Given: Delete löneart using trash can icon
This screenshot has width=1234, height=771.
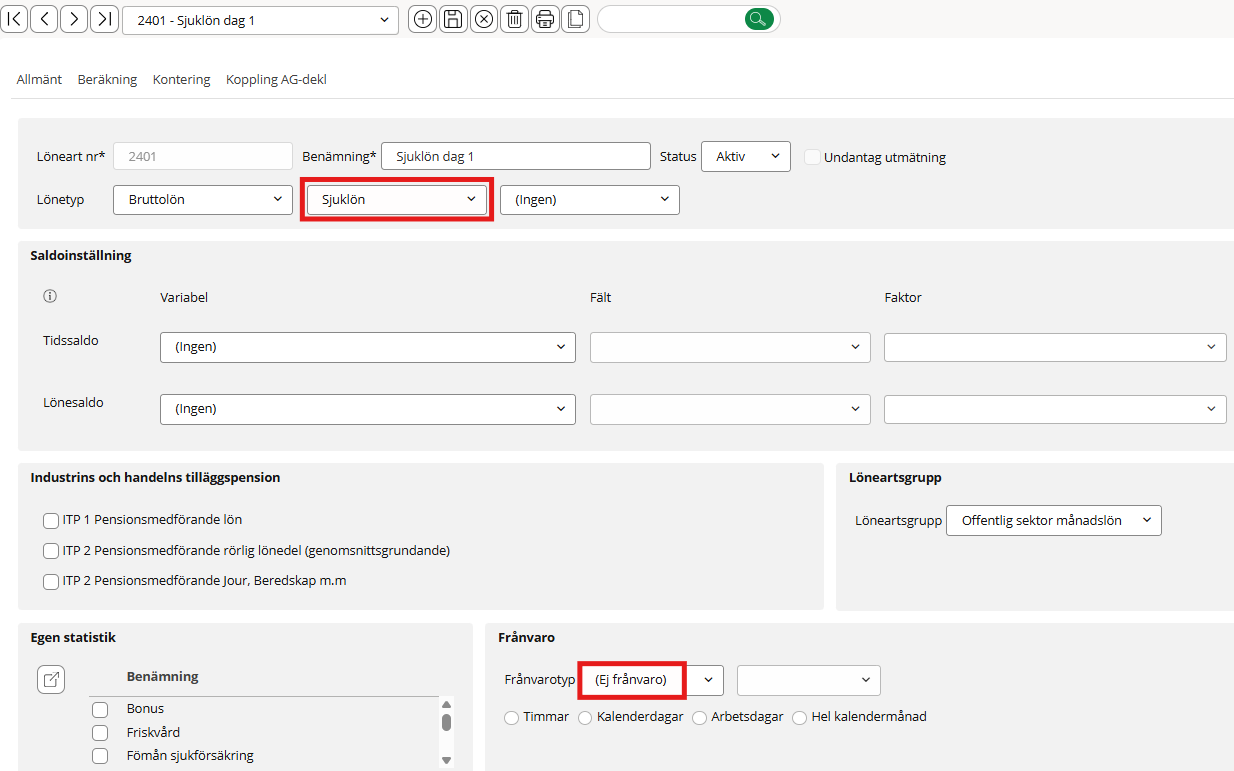Looking at the screenshot, I should click(514, 19).
